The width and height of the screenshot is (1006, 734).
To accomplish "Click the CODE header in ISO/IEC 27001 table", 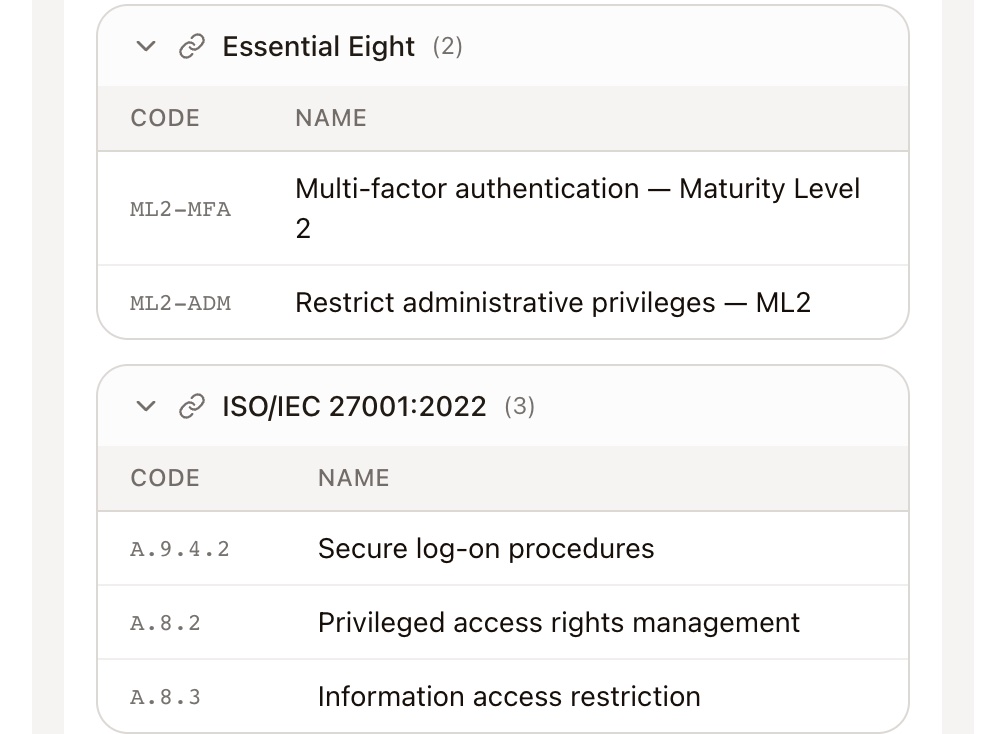I will click(165, 478).
